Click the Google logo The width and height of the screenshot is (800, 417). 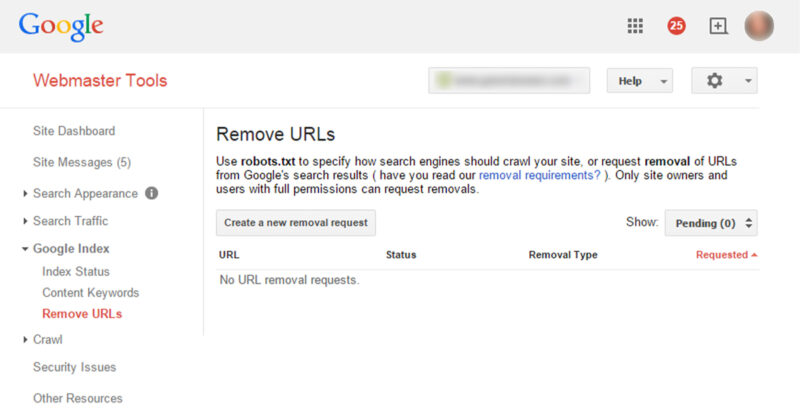click(x=60, y=27)
